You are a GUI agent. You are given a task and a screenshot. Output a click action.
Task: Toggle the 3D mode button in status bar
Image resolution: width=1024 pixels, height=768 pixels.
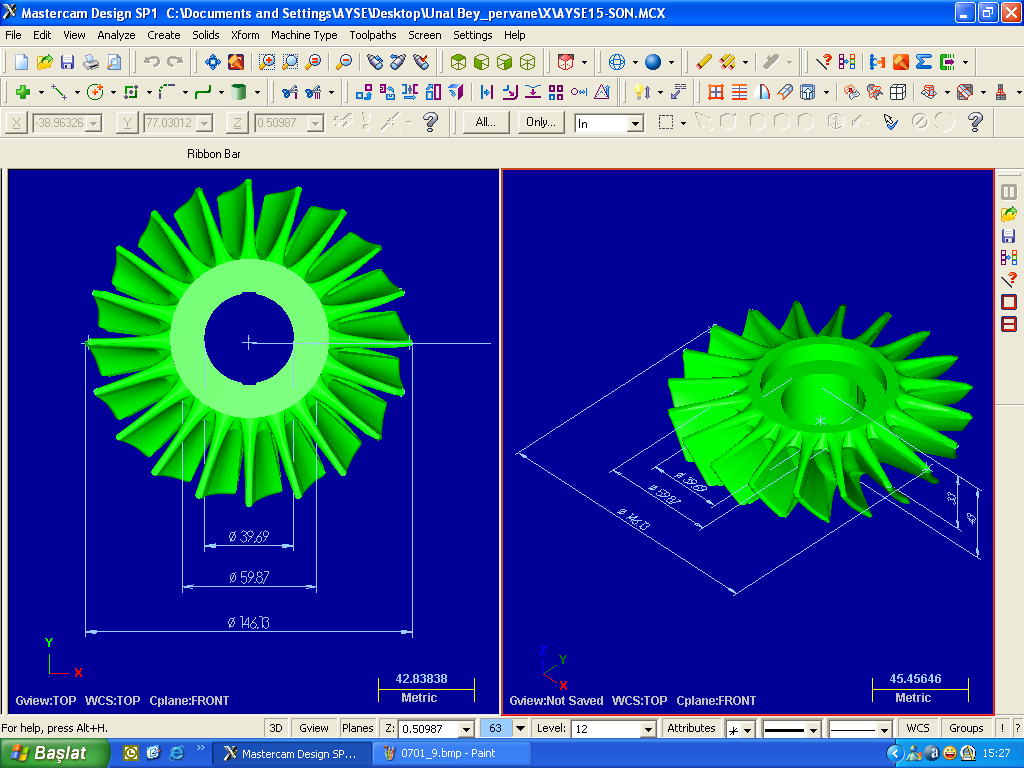pyautogui.click(x=276, y=728)
